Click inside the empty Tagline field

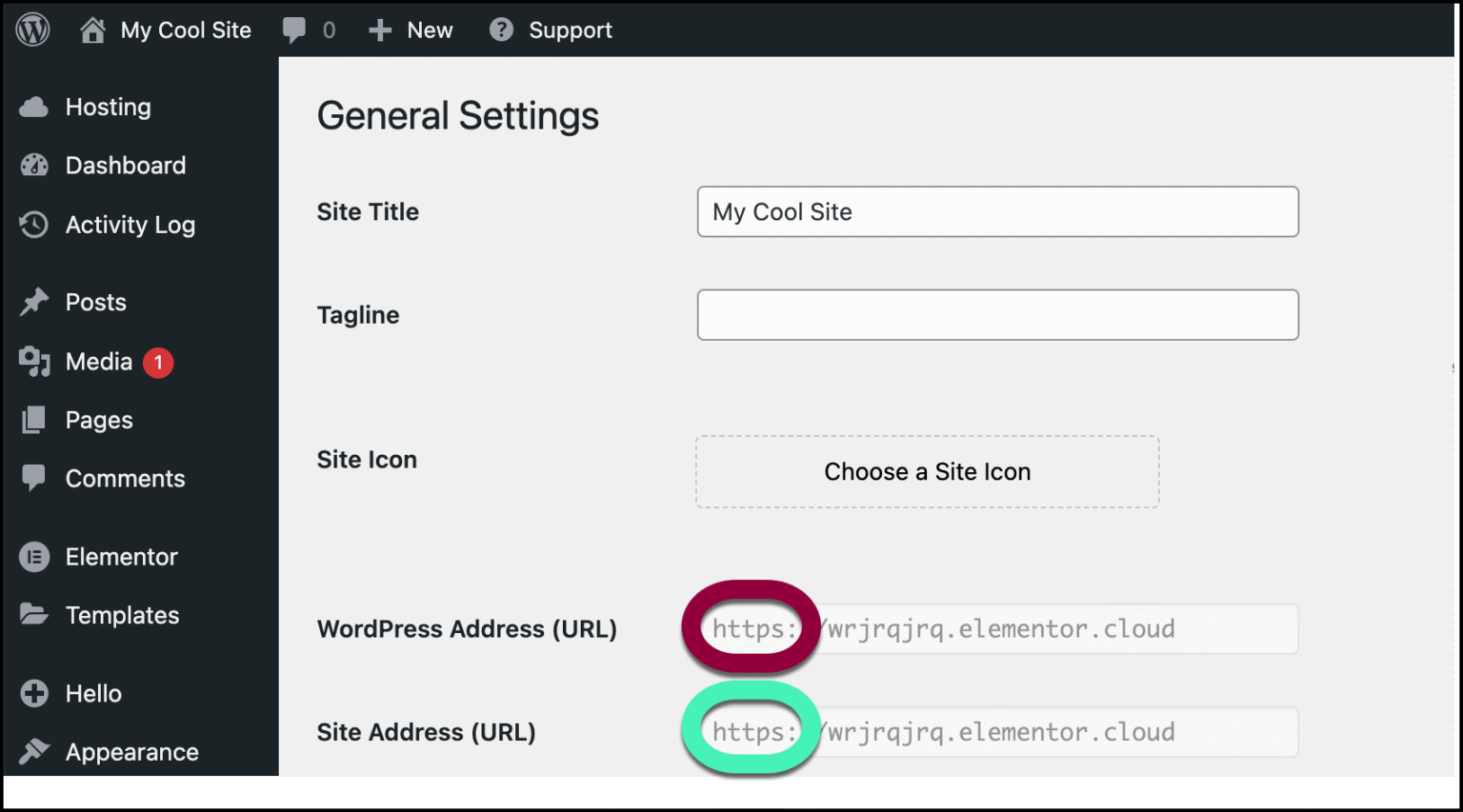[x=997, y=314]
